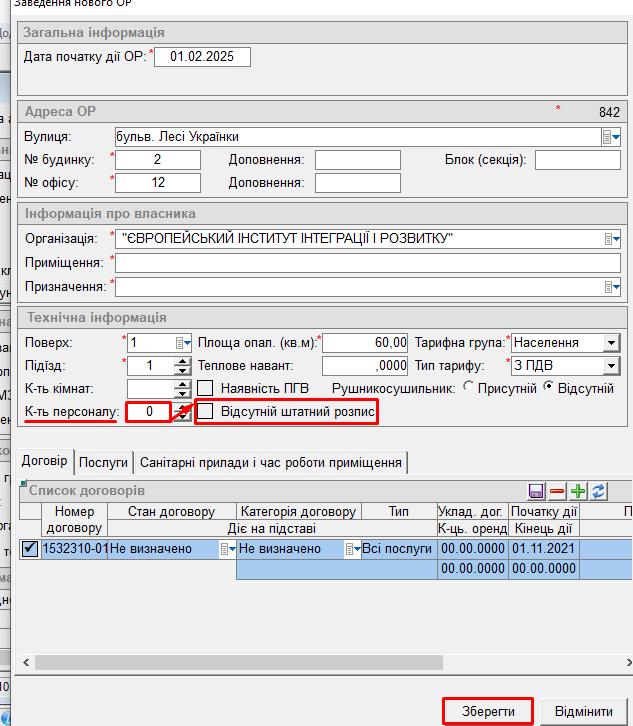Open the Призначення lookup list icon
633x726 pixels.
coord(610,287)
